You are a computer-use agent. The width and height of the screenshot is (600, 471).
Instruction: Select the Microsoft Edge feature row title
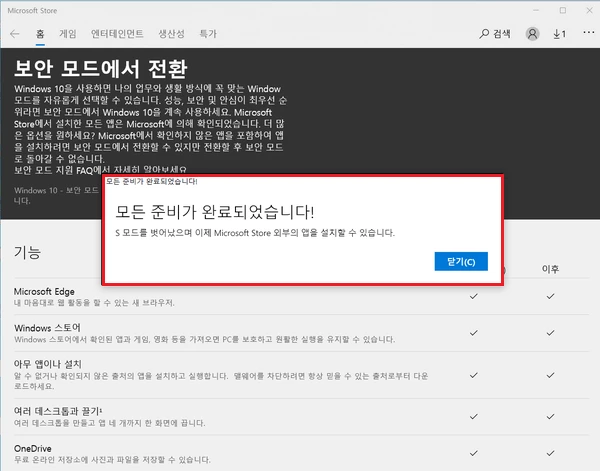[x=44, y=292]
